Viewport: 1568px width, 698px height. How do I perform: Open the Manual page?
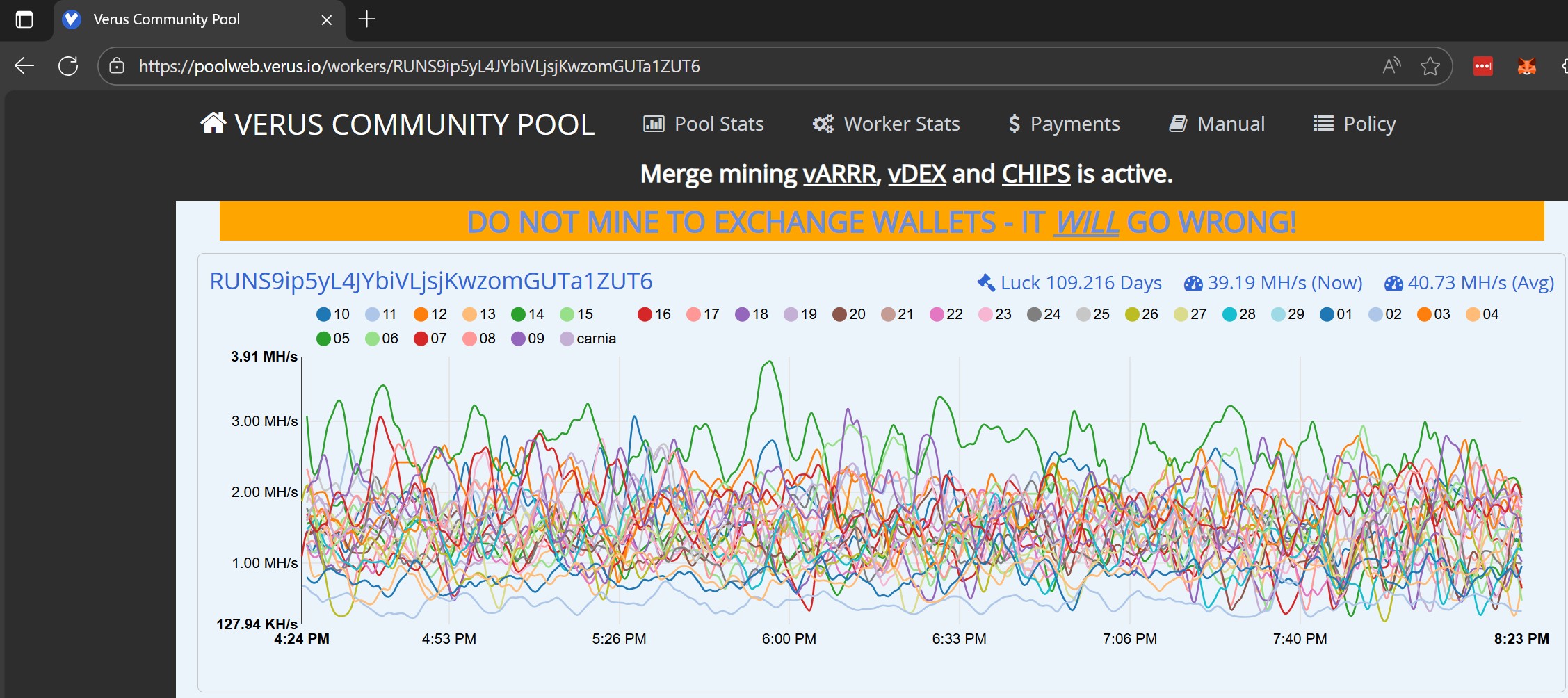(x=1217, y=124)
